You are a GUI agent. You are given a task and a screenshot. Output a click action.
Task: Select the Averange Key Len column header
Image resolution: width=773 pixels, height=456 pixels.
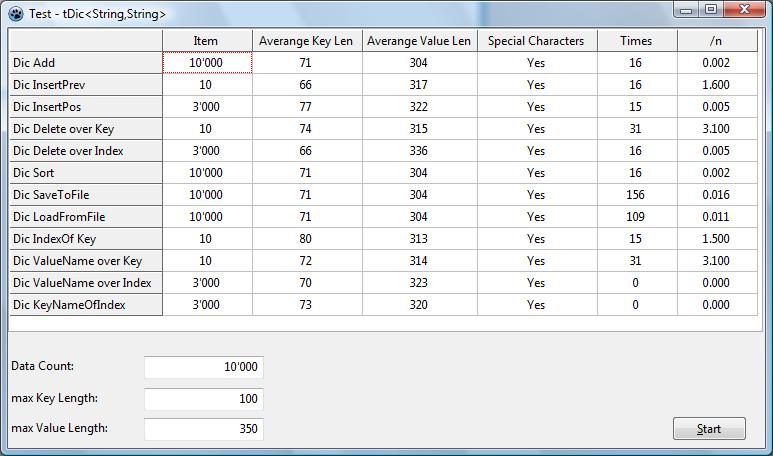tap(305, 41)
